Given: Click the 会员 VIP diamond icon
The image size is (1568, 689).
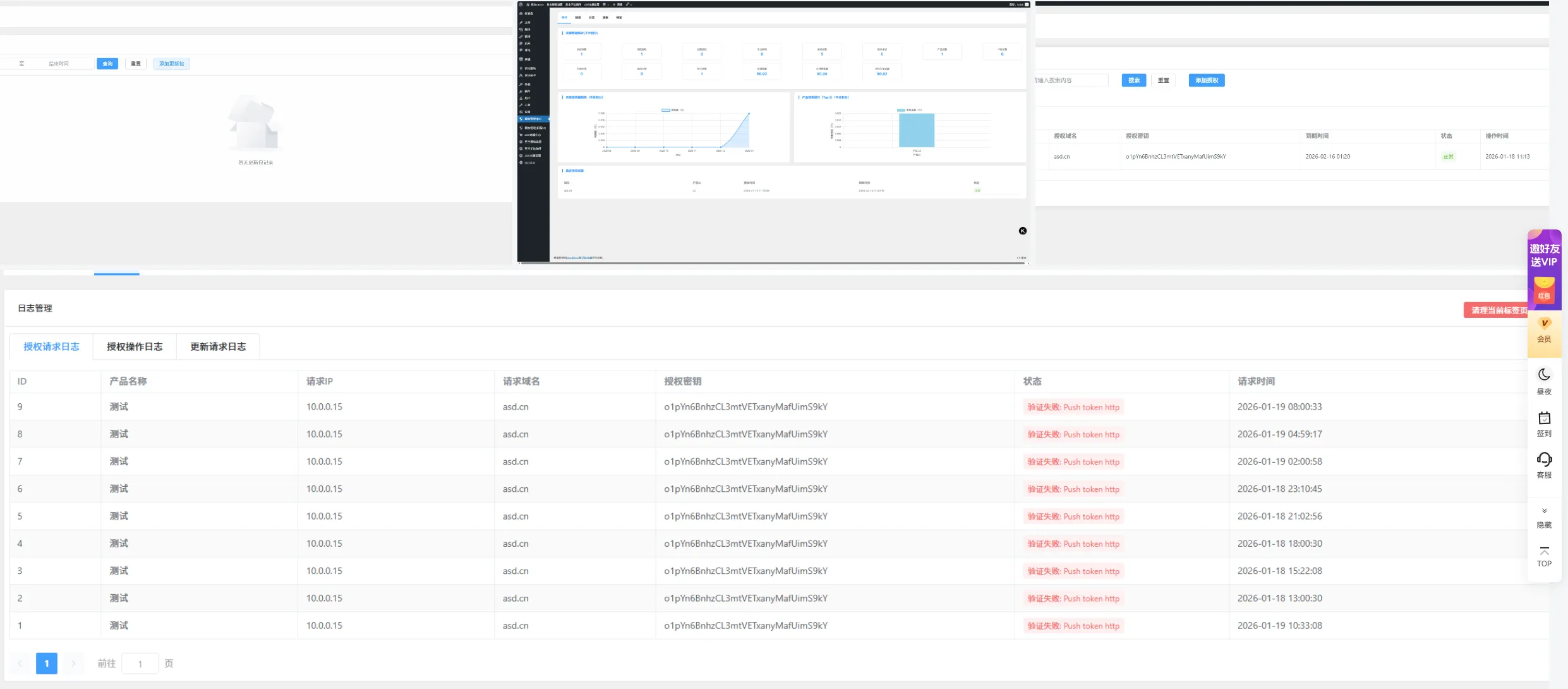Looking at the screenshot, I should coord(1544,325).
